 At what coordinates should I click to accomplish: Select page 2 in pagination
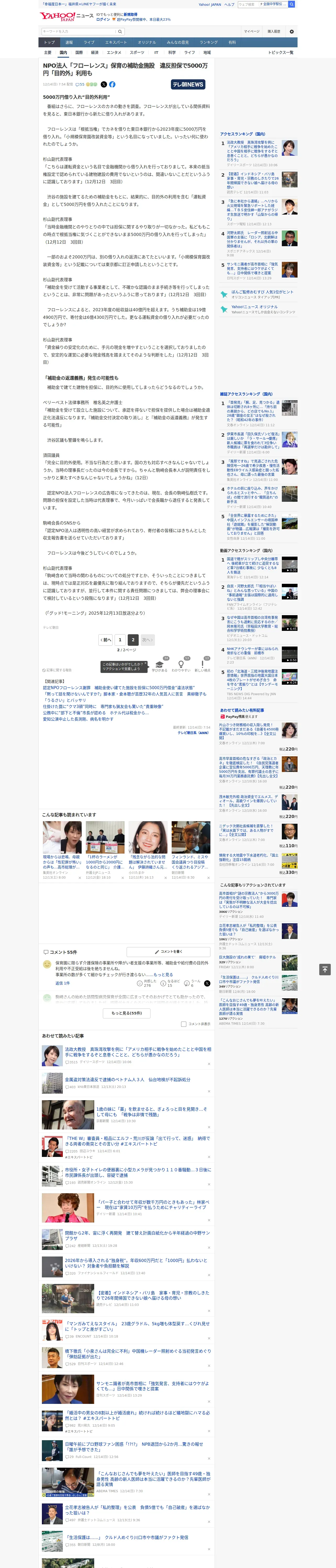point(133,640)
